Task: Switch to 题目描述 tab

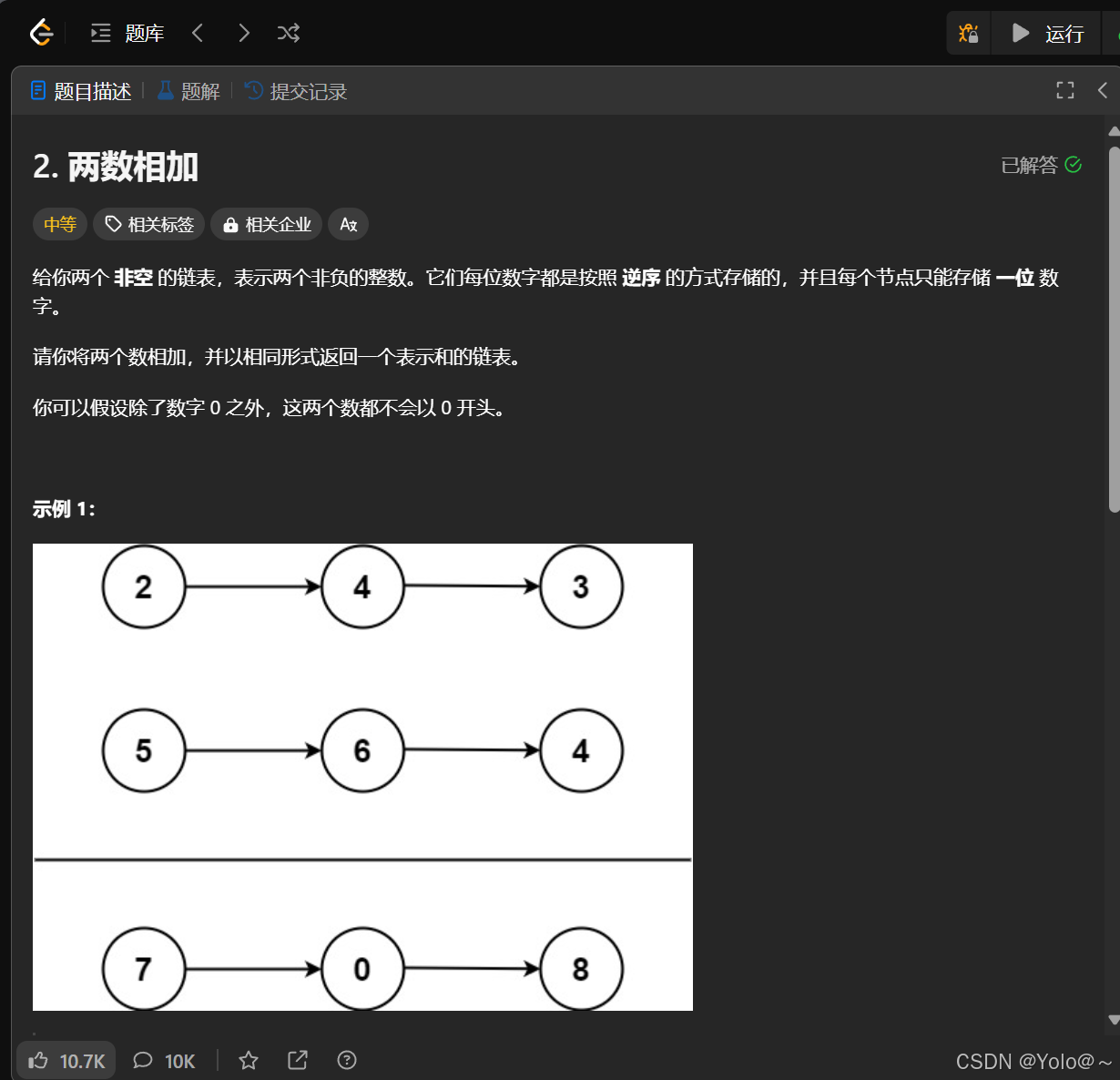Action: 81,91
